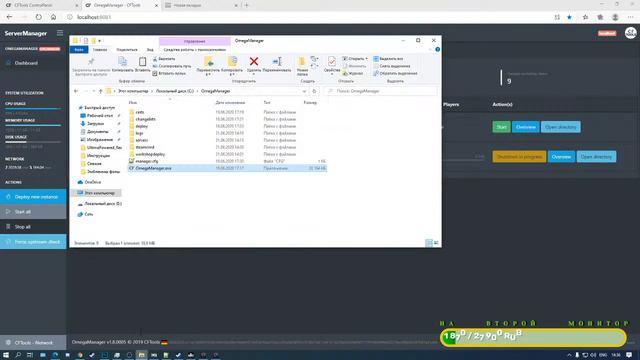
Task: Open Windows Start menu
Action: (x=6, y=355)
